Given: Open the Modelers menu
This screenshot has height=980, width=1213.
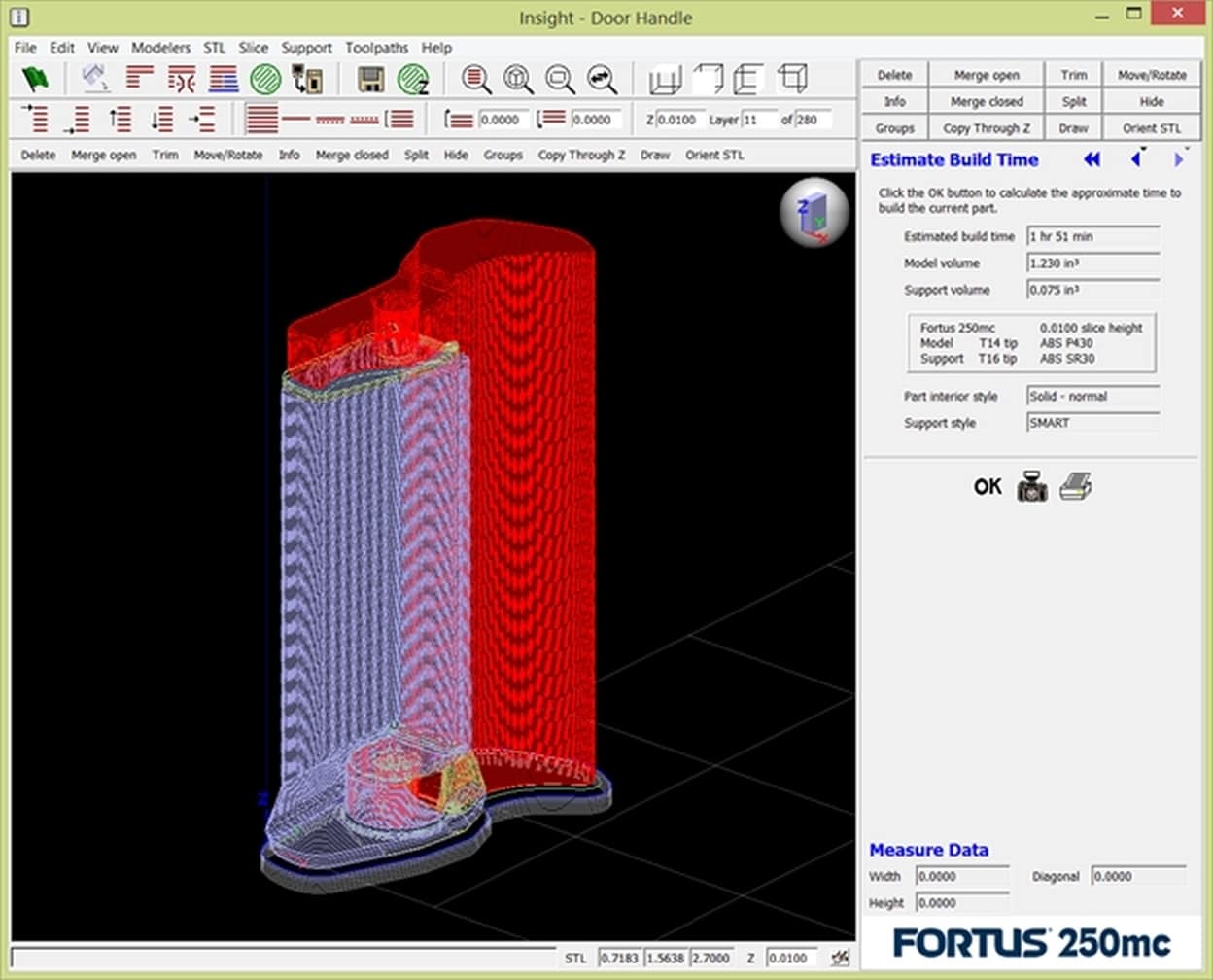Looking at the screenshot, I should point(160,48).
